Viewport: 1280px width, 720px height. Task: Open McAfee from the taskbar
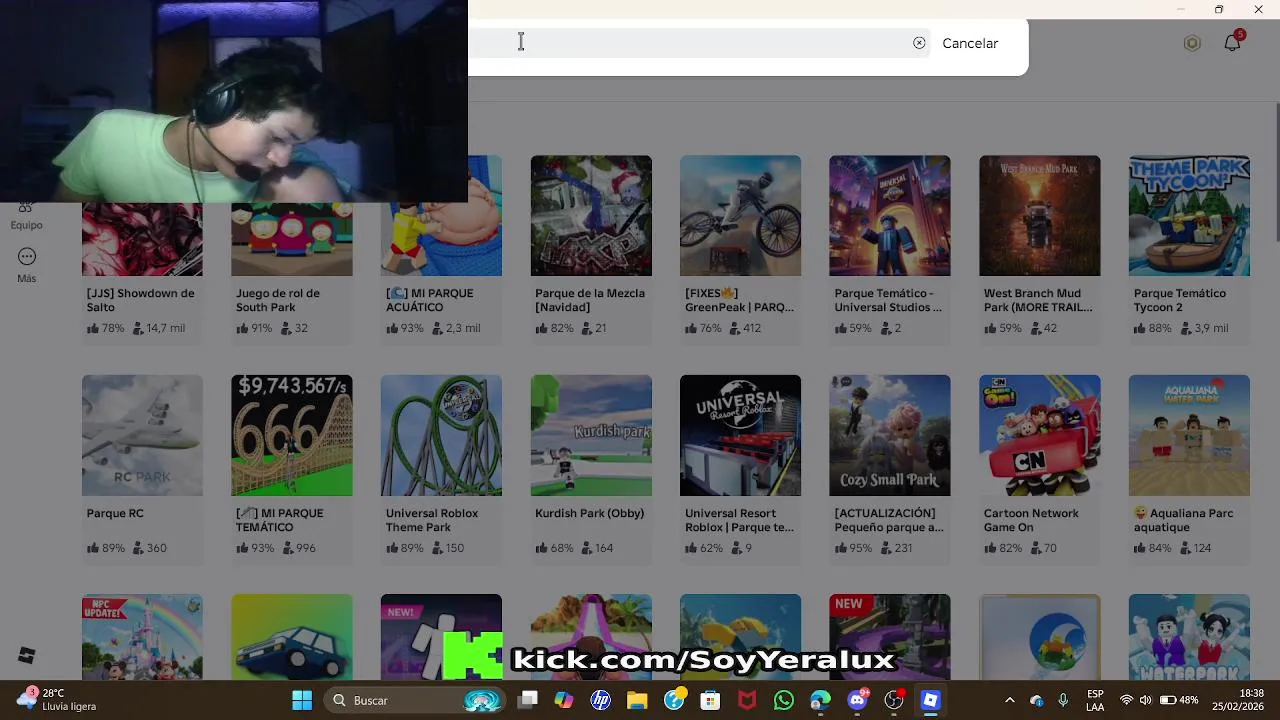point(747,700)
